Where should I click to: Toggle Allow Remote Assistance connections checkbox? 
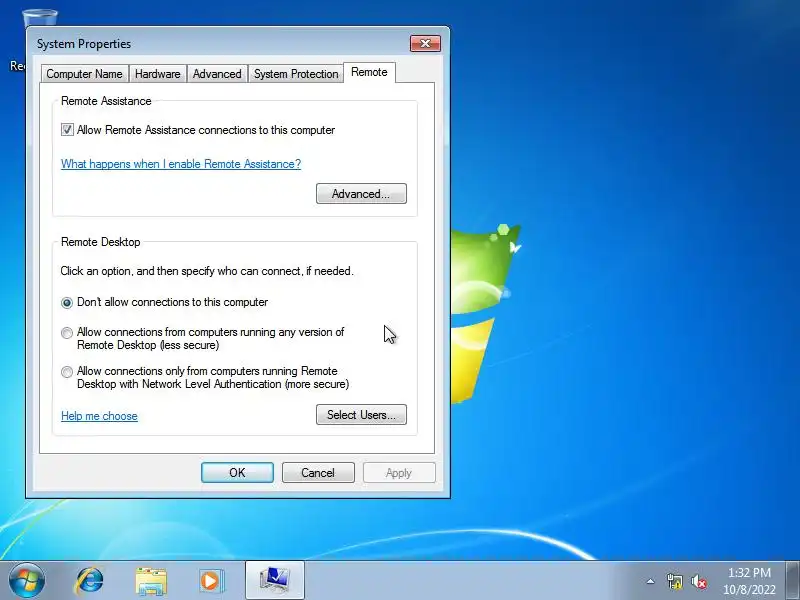coord(67,130)
